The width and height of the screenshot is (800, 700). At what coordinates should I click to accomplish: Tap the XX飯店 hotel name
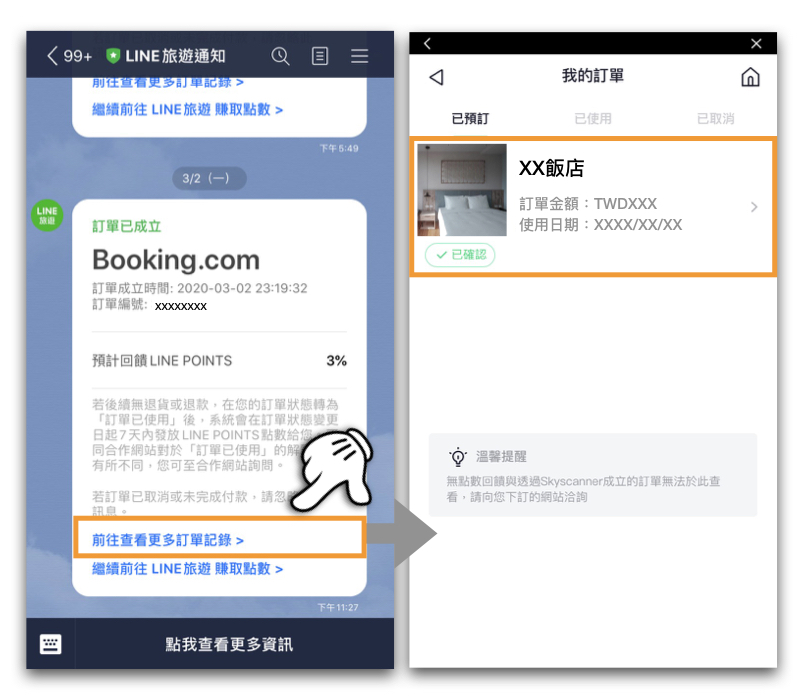click(552, 168)
